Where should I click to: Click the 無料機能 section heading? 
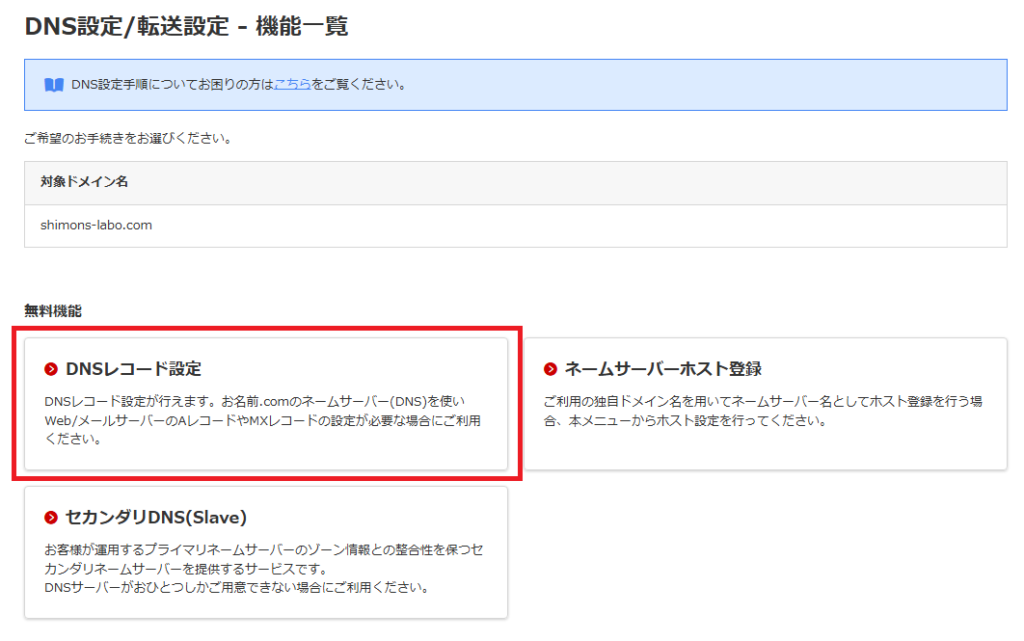click(53, 311)
